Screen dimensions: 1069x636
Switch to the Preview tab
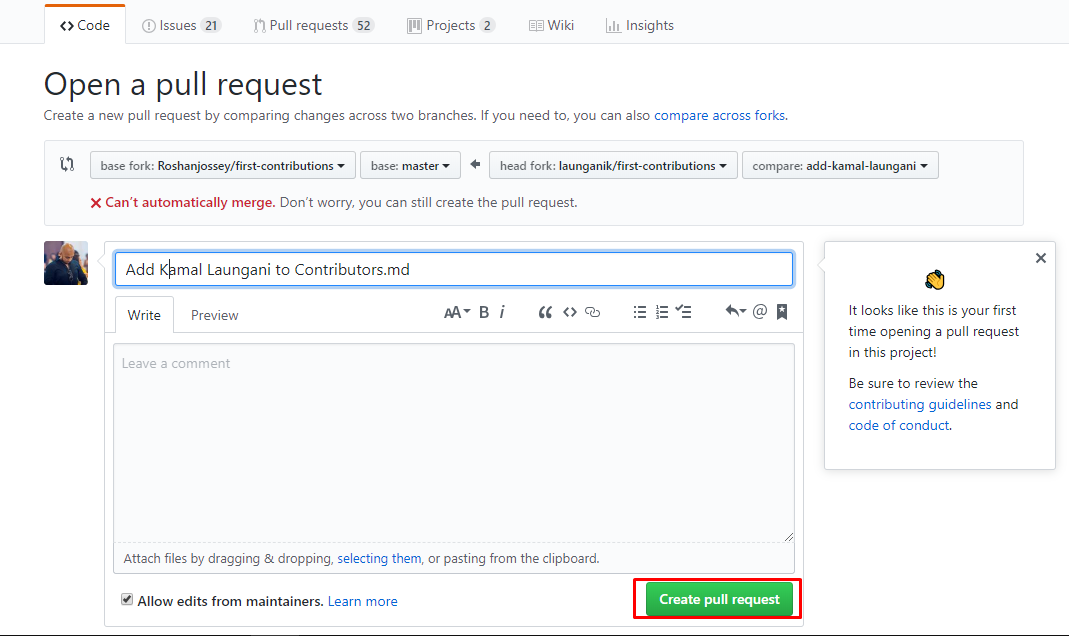point(214,315)
